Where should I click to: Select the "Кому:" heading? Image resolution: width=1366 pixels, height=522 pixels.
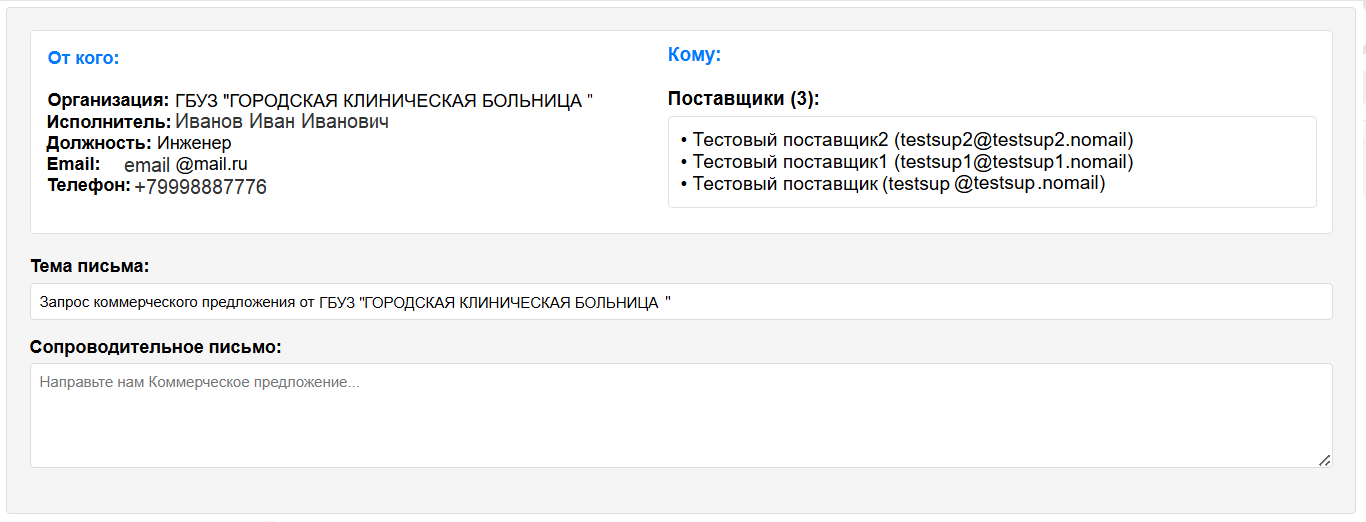[694, 55]
